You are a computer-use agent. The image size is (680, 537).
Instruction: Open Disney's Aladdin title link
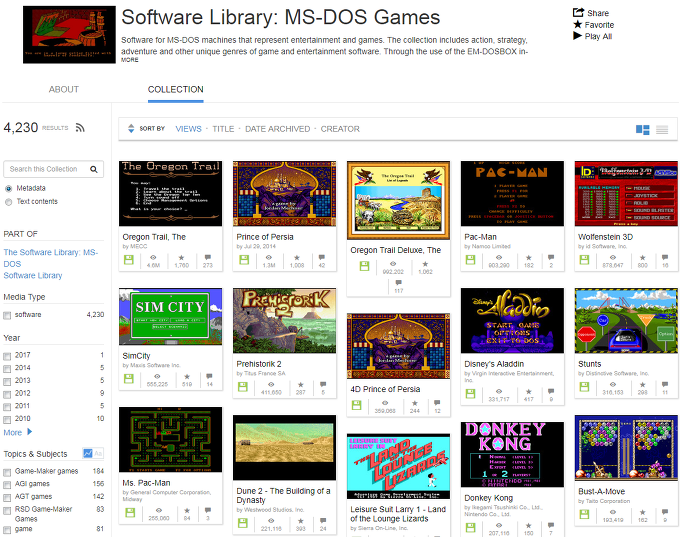[494, 364]
